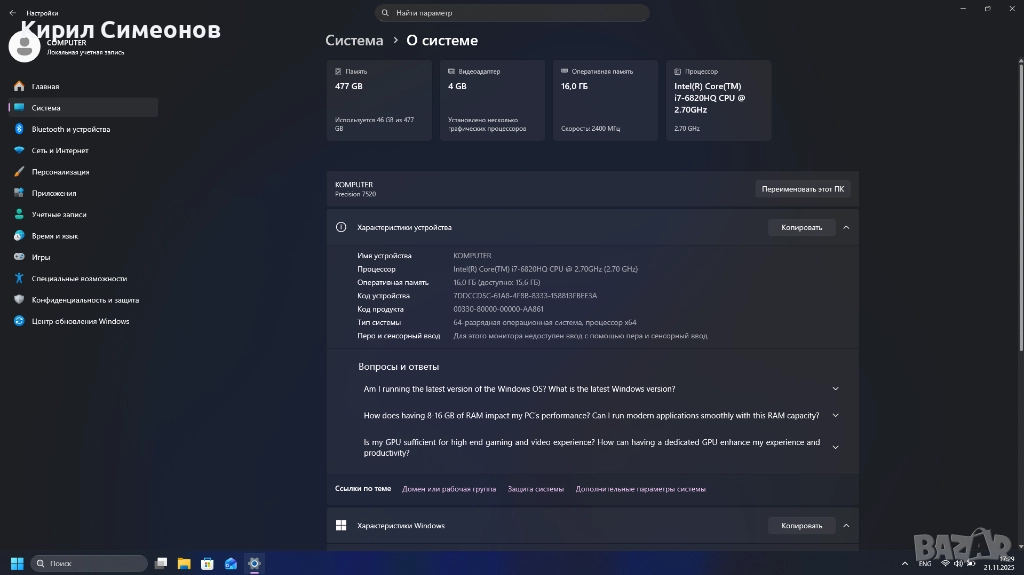Image resolution: width=1024 pixels, height=575 pixels.
Task: Select the Код устройства value text
Action: point(525,296)
